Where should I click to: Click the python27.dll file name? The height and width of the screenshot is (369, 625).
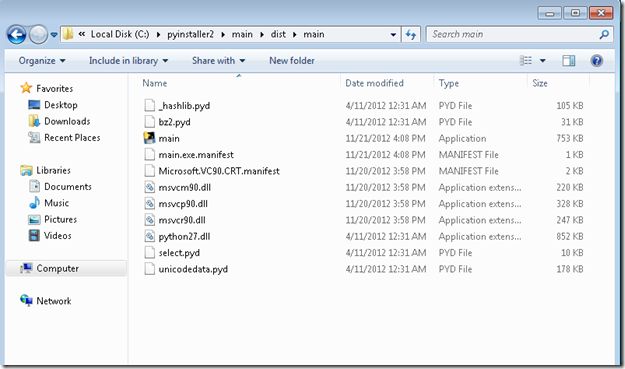click(x=184, y=236)
